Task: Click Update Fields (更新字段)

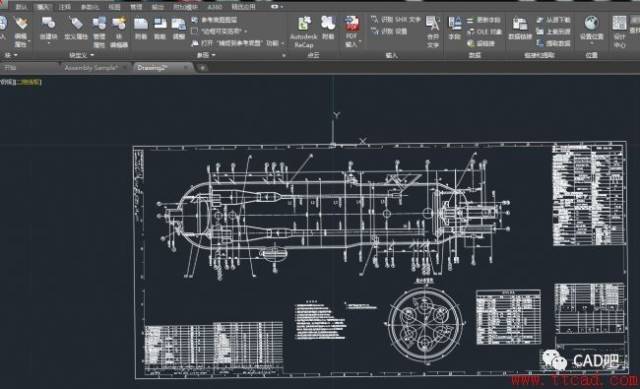Action: [x=484, y=20]
